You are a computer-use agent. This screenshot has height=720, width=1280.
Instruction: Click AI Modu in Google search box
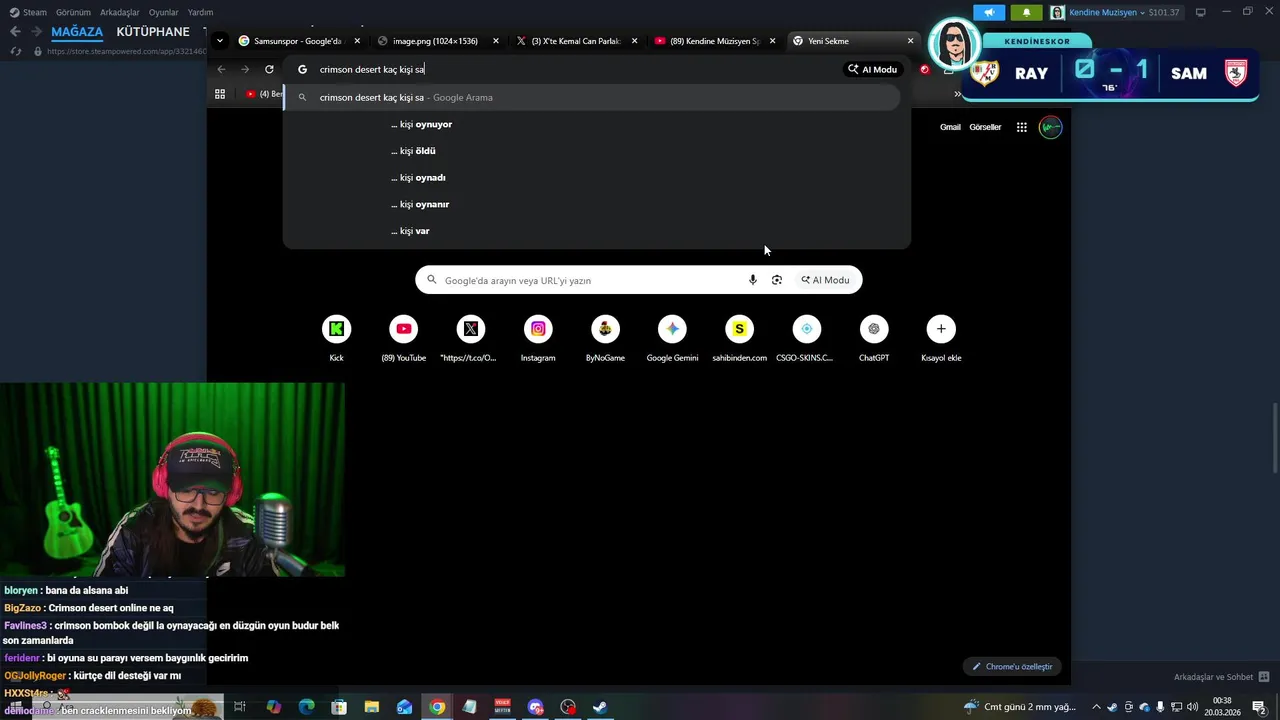coord(825,280)
